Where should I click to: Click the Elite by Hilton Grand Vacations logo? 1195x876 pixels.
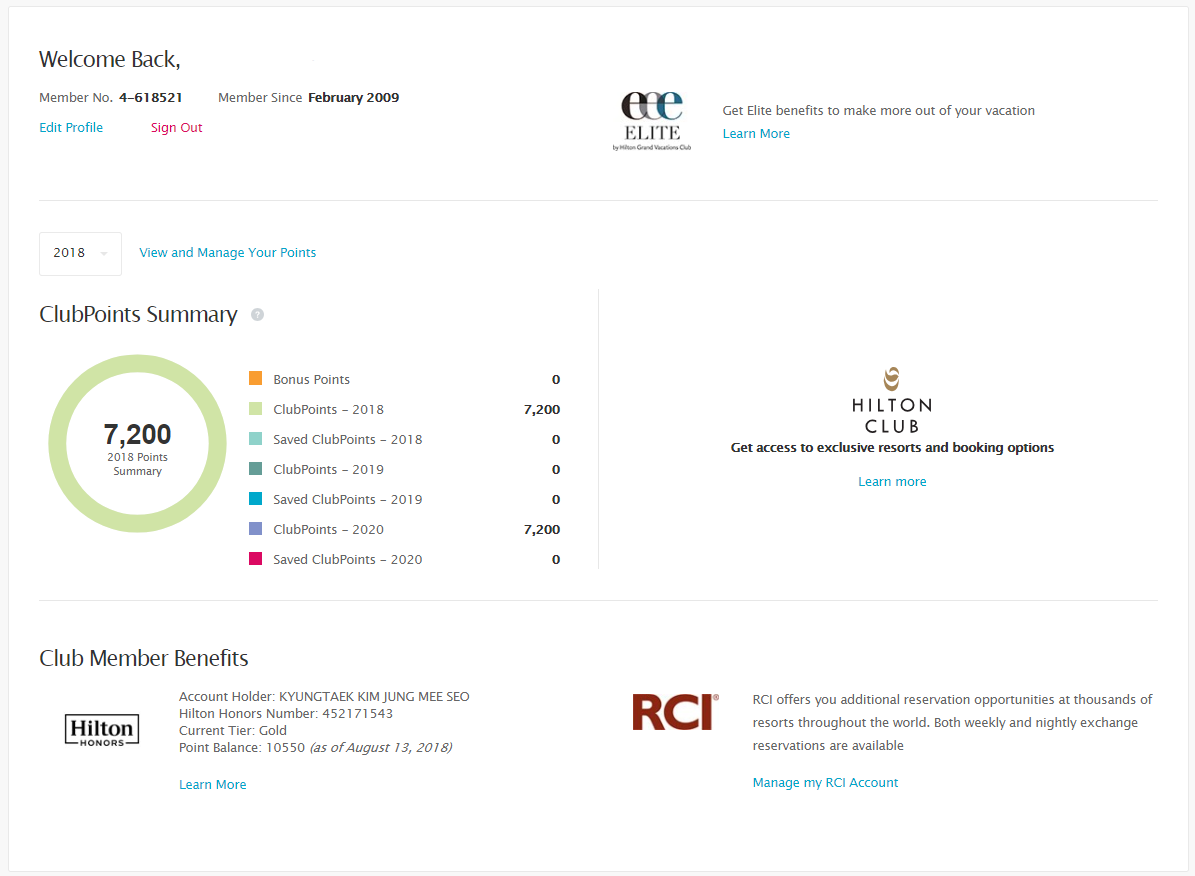coord(652,120)
